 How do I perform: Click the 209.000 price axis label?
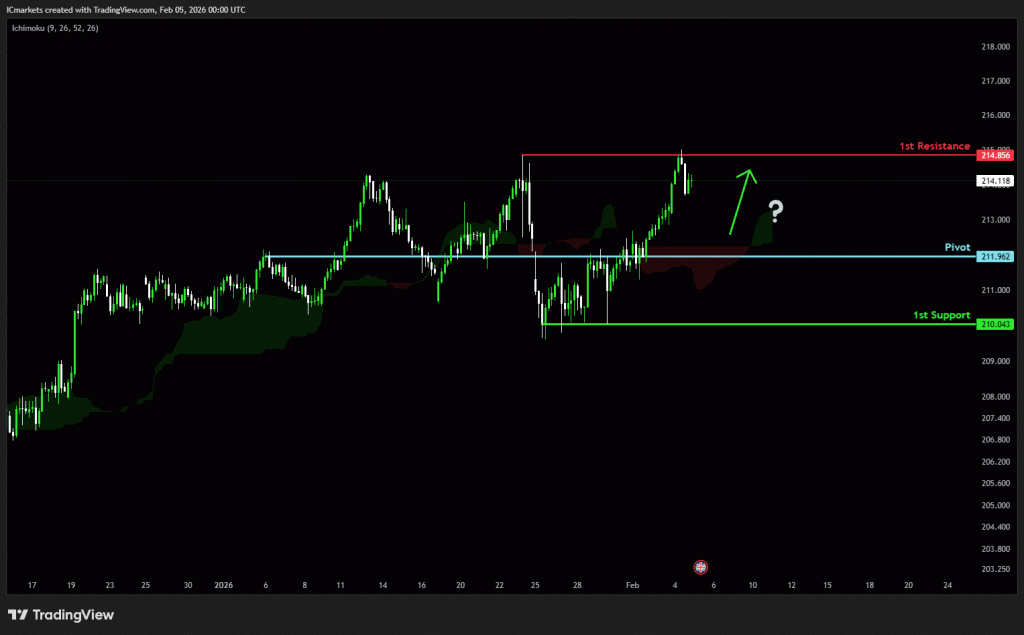click(995, 361)
